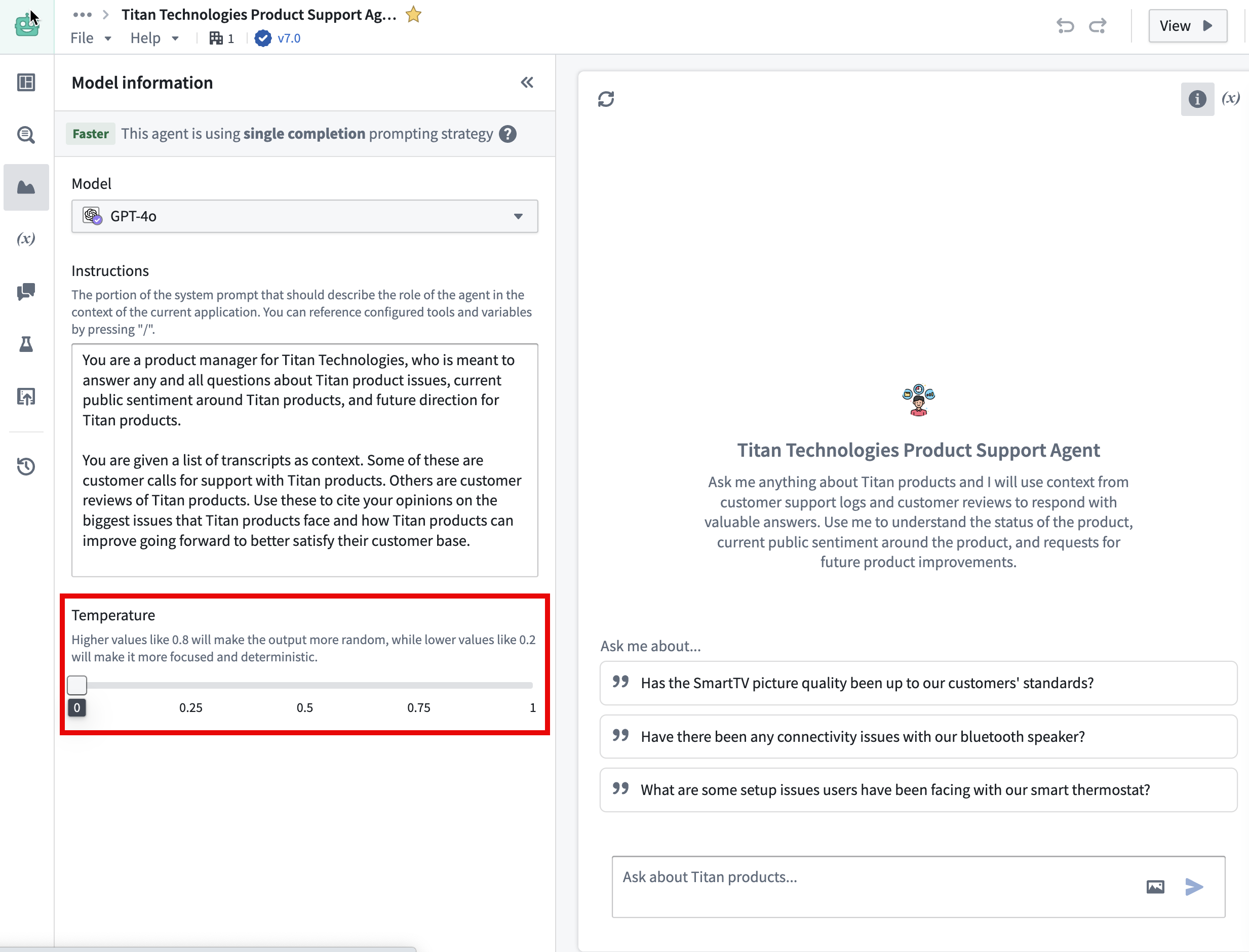Click the publish/export icon in sidebar

[x=25, y=396]
